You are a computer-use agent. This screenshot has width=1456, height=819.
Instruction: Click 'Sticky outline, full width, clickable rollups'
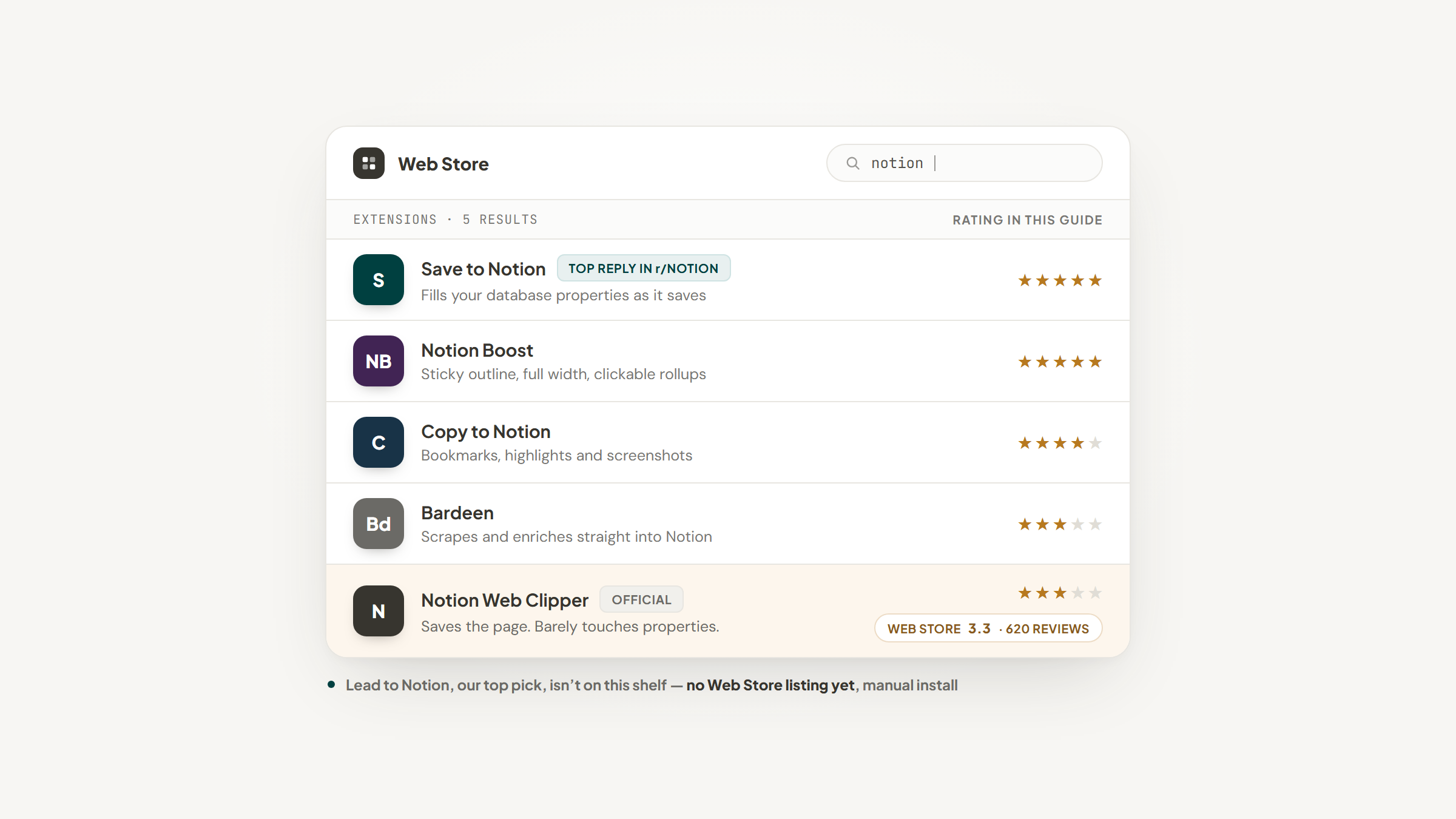pyautogui.click(x=564, y=374)
